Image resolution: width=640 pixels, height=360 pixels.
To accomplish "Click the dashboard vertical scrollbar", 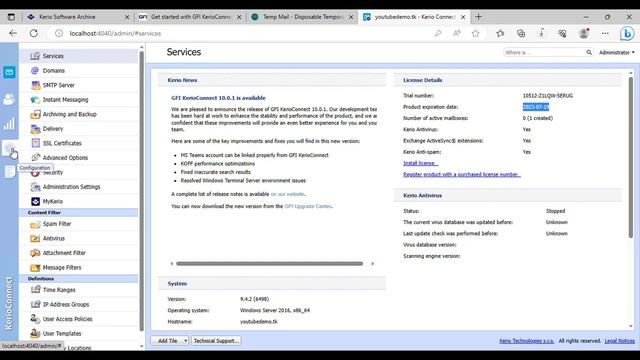I will [631, 157].
